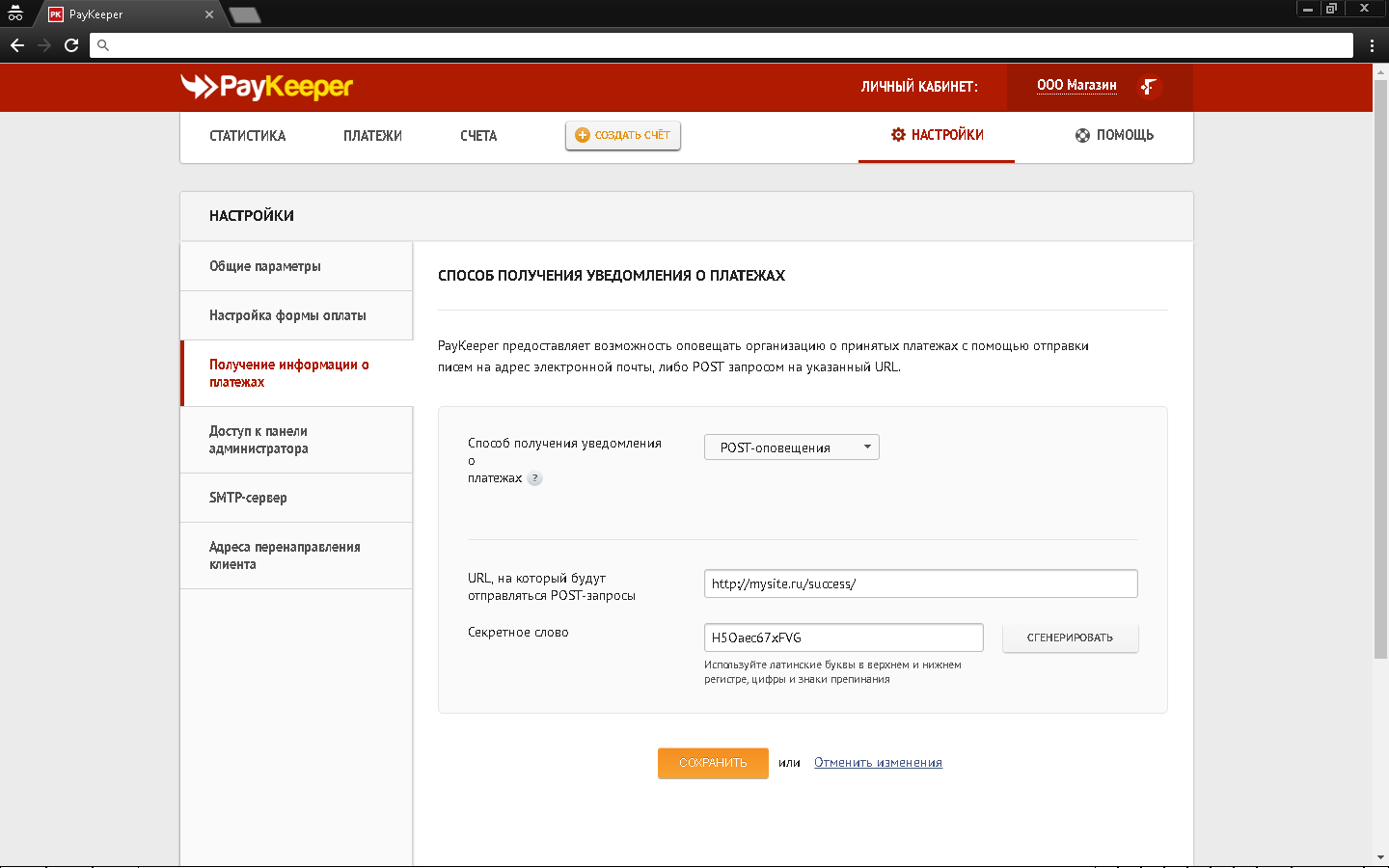Focus the Секретное слово input field
Viewport: 1389px width, 868px height.
843,637
